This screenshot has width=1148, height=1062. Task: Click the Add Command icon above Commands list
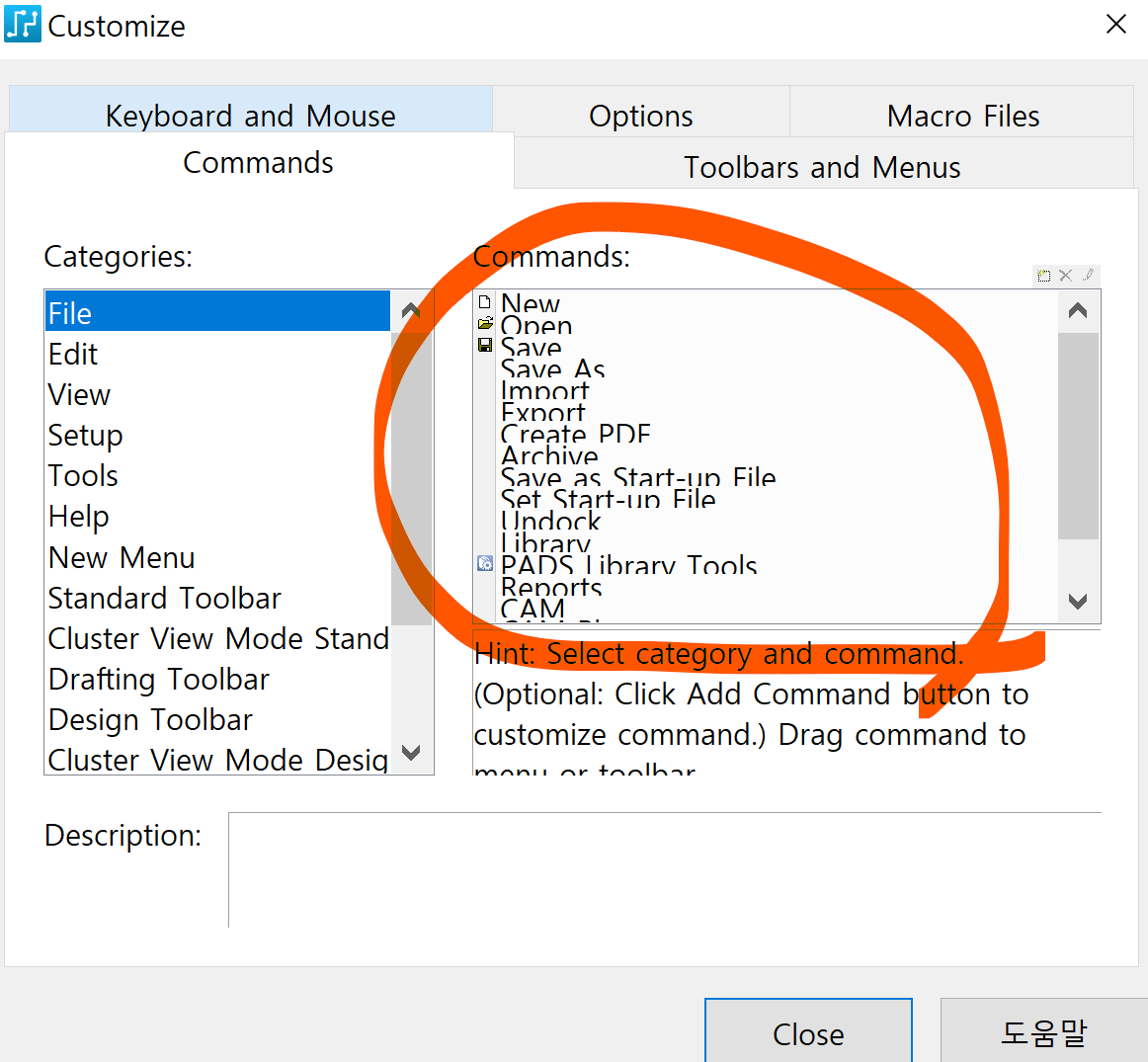[1043, 276]
